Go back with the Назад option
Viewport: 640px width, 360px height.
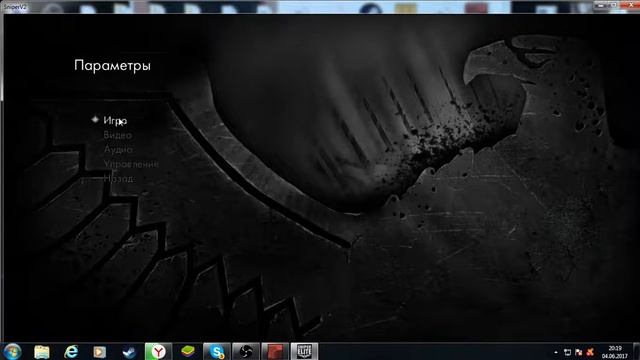118,178
